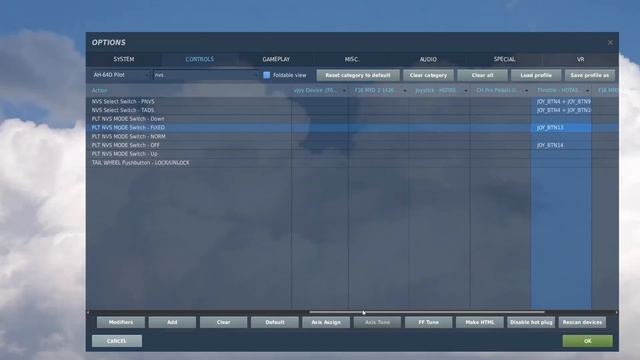Open the AH-64D Pilot aircraft dropdown
The image size is (640, 360).
point(120,75)
